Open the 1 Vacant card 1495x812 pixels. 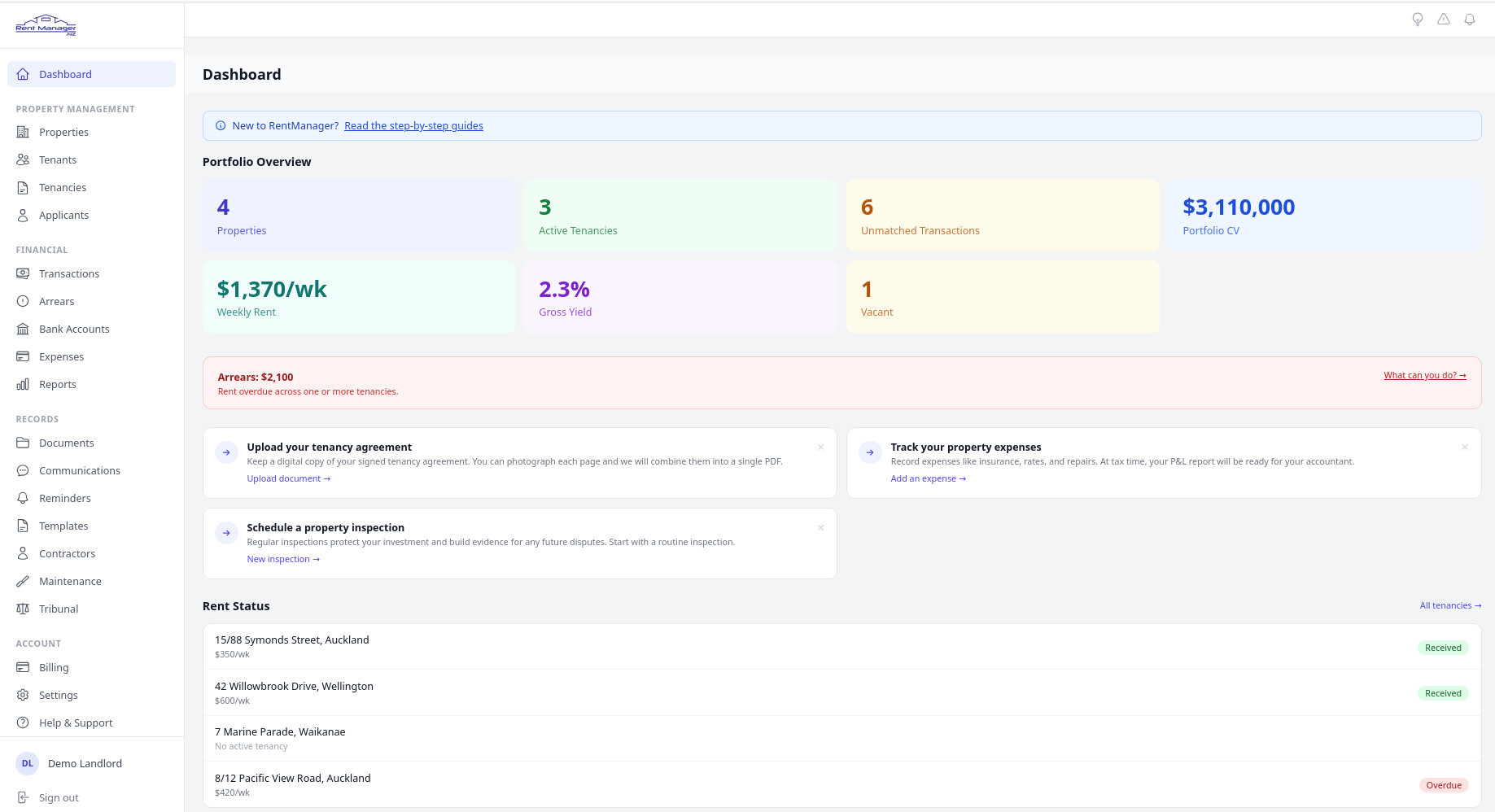pyautogui.click(x=1003, y=297)
